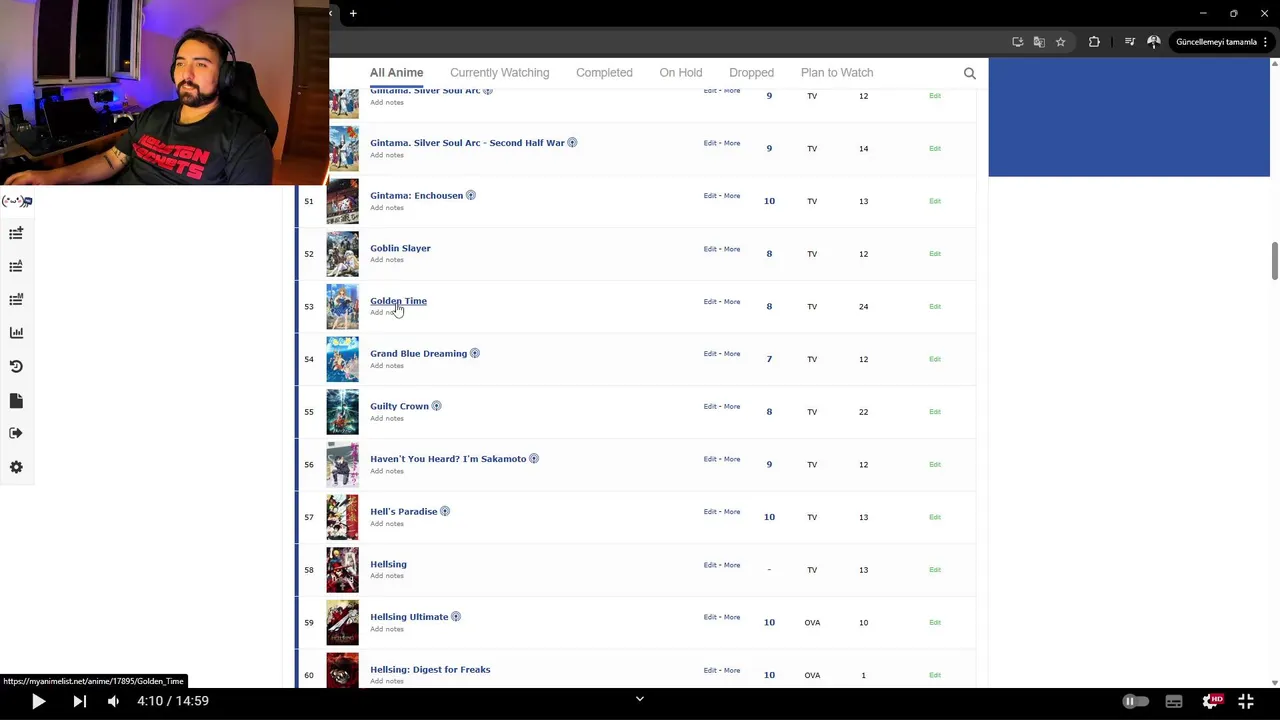1280x720 pixels.
Task: Expand the chevron at bottom of video
Action: click(640, 699)
